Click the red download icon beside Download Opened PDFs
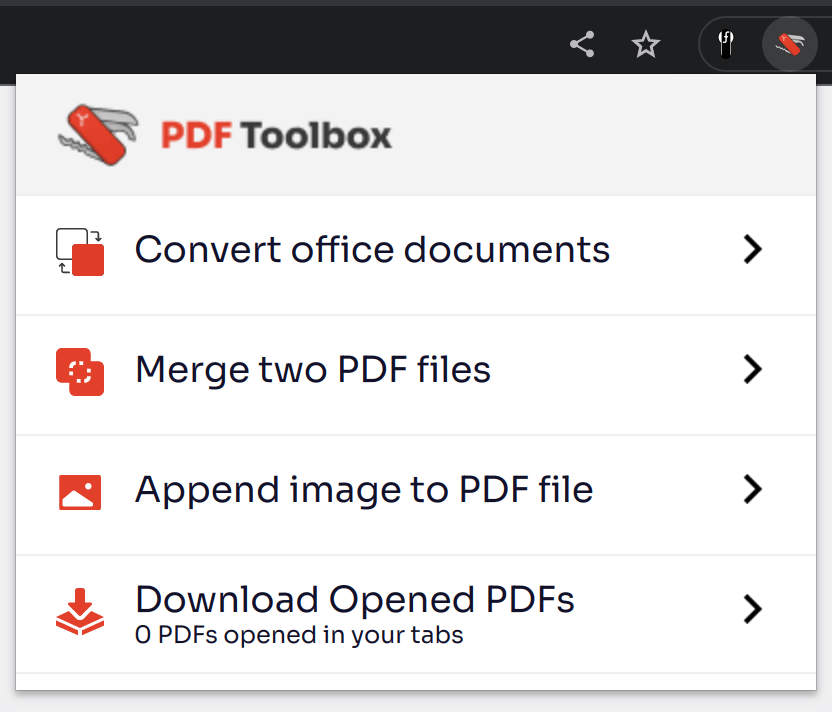832x712 pixels. pyautogui.click(x=79, y=612)
